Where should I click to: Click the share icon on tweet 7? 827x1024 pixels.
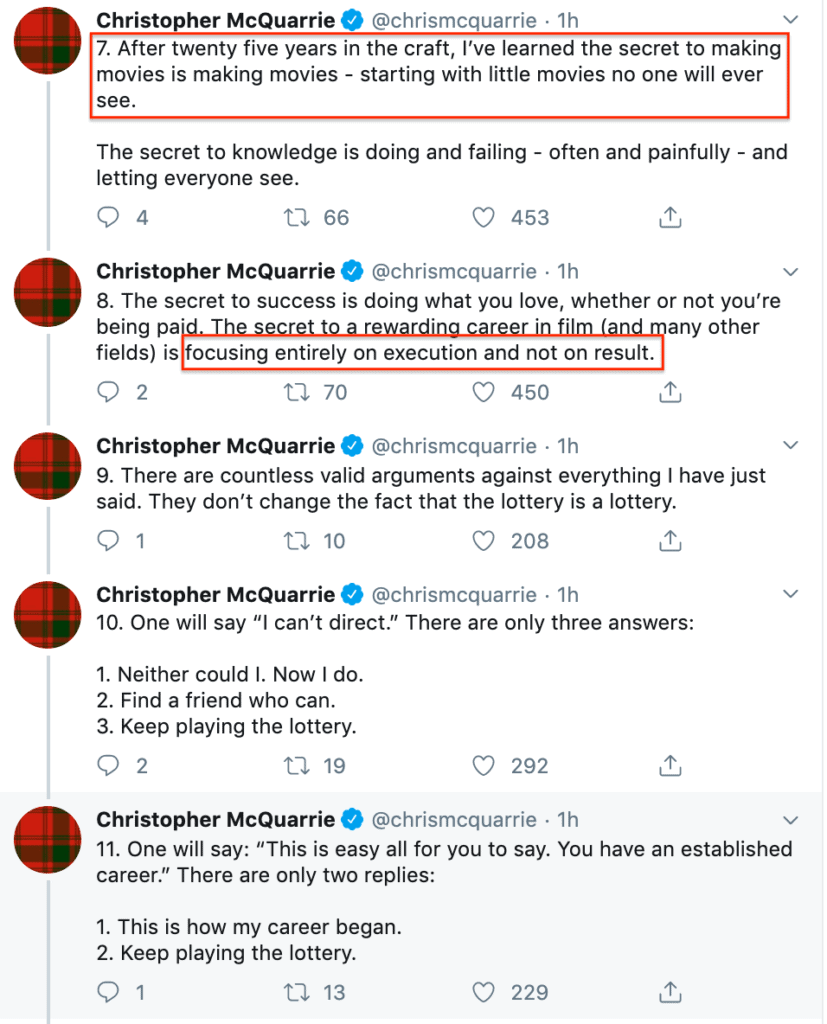[668, 217]
